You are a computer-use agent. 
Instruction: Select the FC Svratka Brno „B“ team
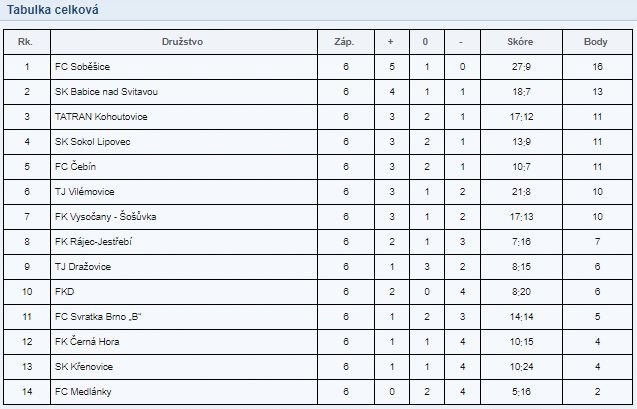point(98,317)
